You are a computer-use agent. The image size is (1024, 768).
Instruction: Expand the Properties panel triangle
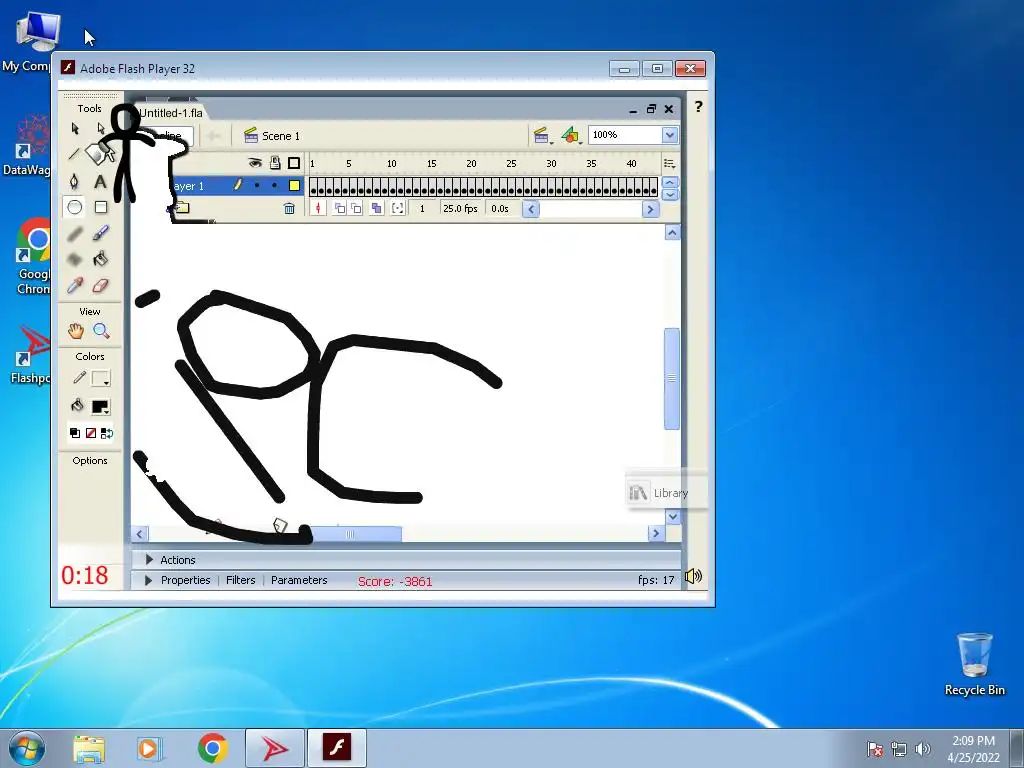coord(148,580)
